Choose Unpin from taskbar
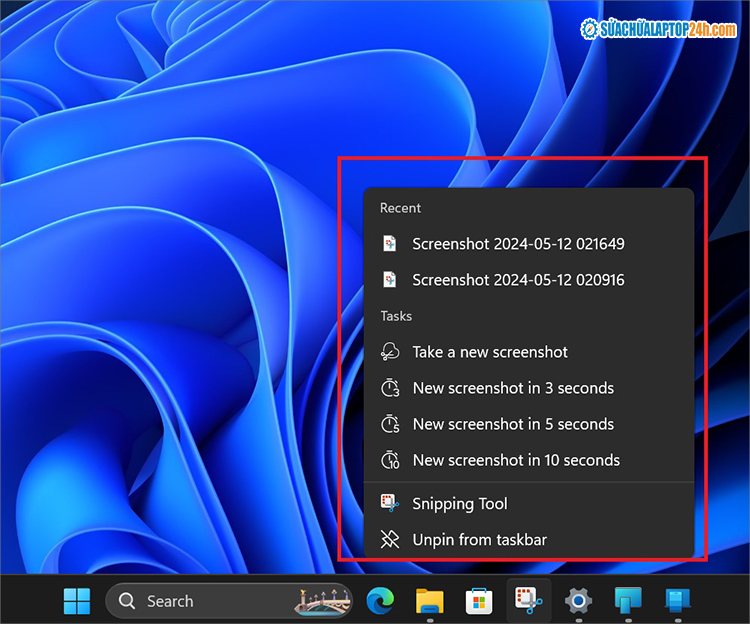 coord(529,540)
